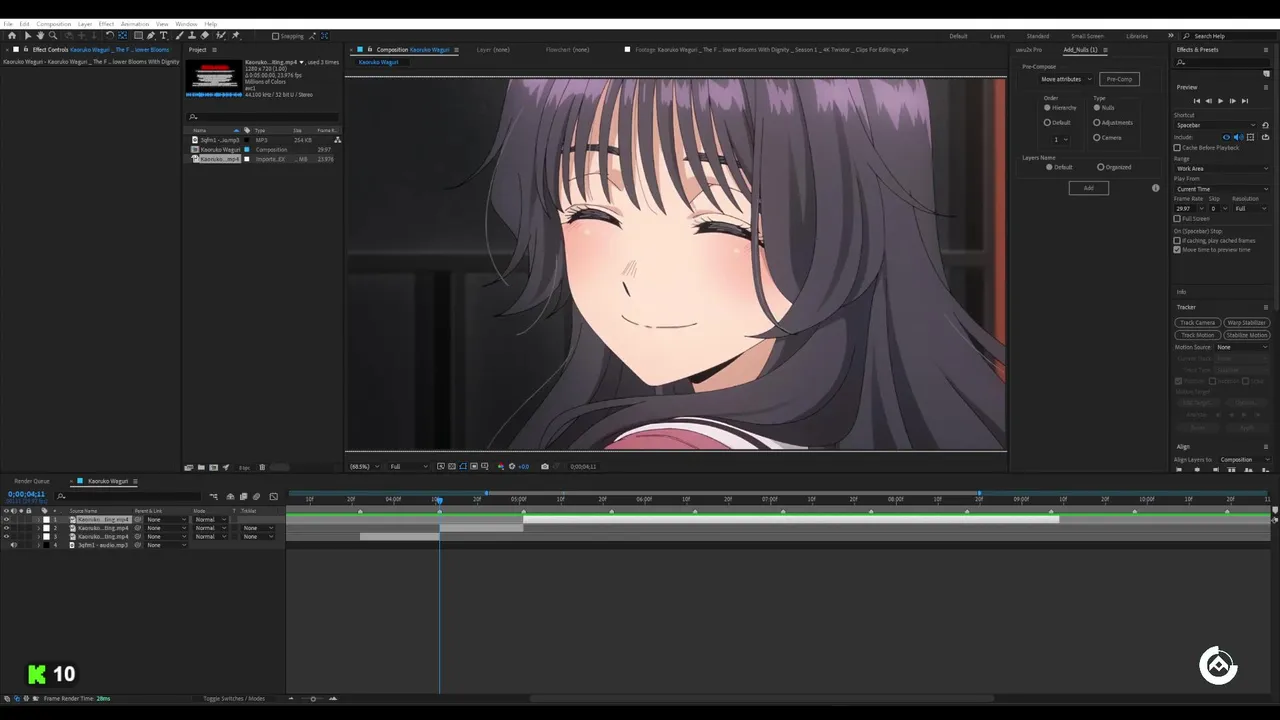
Task: Open the Graph Editor icon in timeline
Action: coord(273,496)
